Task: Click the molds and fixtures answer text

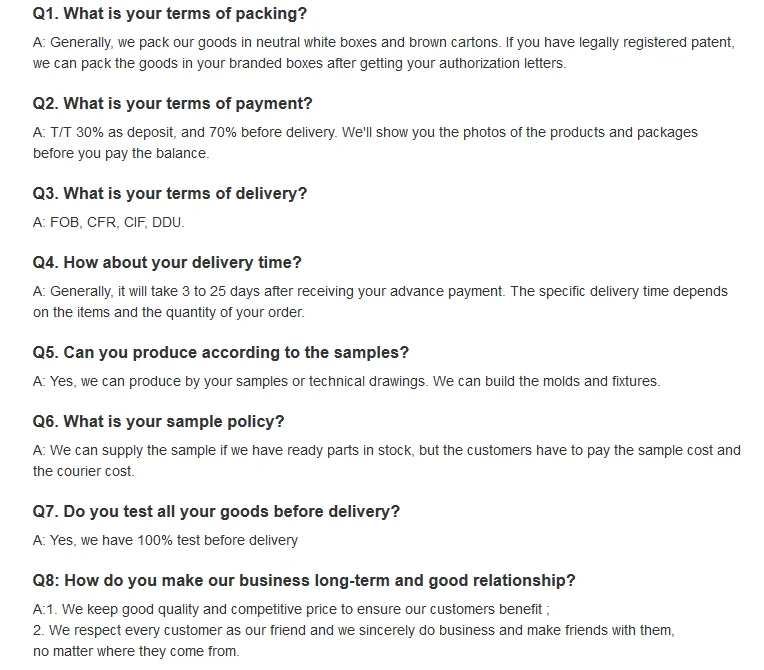Action: tap(346, 382)
